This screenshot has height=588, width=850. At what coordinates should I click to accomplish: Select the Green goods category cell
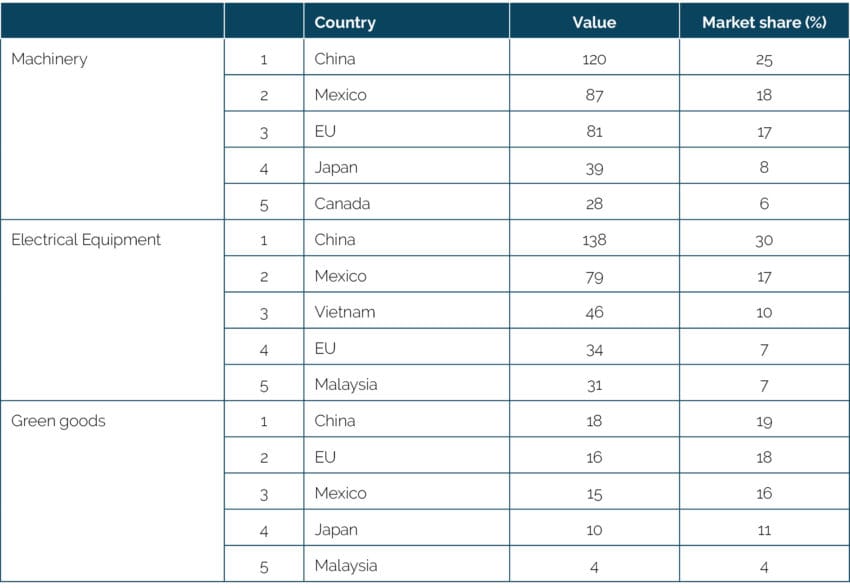point(58,421)
